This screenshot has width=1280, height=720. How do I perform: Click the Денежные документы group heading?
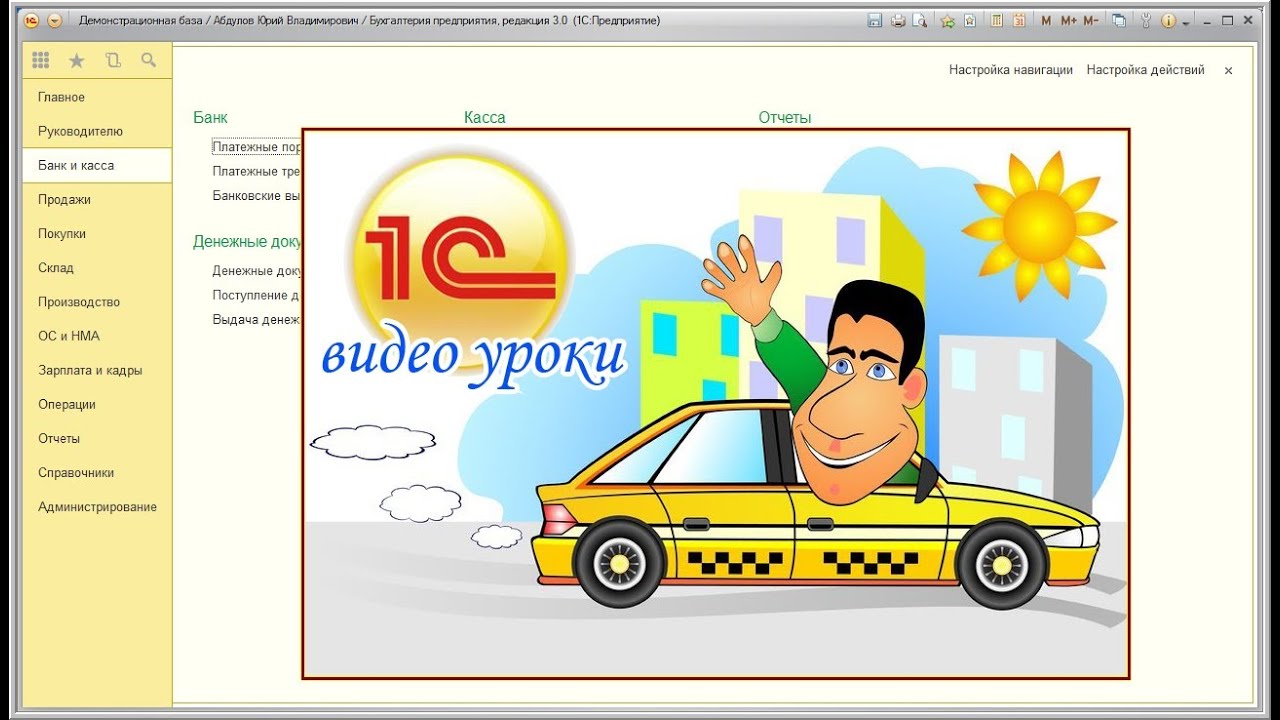pyautogui.click(x=247, y=241)
